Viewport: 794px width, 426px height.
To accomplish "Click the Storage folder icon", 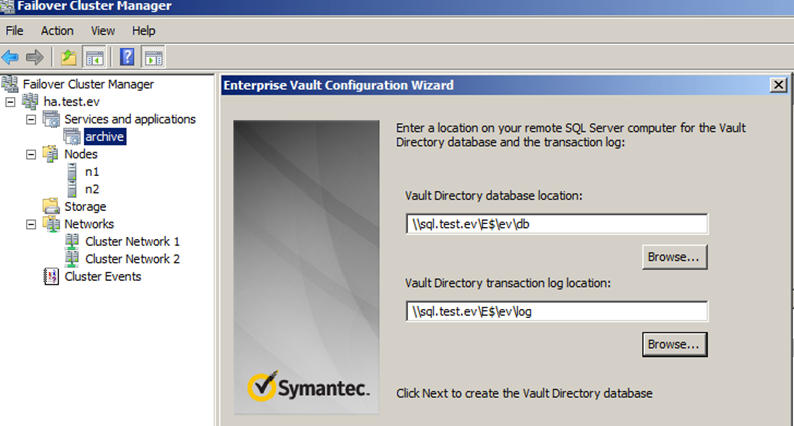I will 51,206.
